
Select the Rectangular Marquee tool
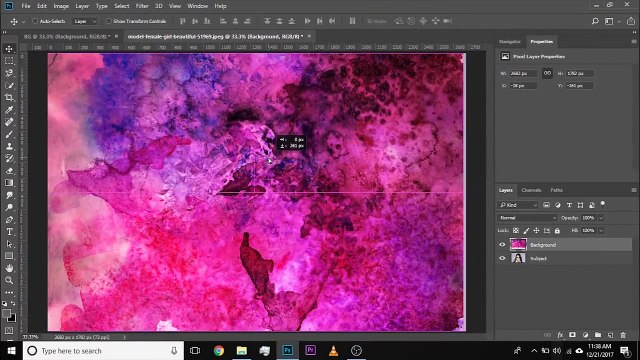[9, 61]
